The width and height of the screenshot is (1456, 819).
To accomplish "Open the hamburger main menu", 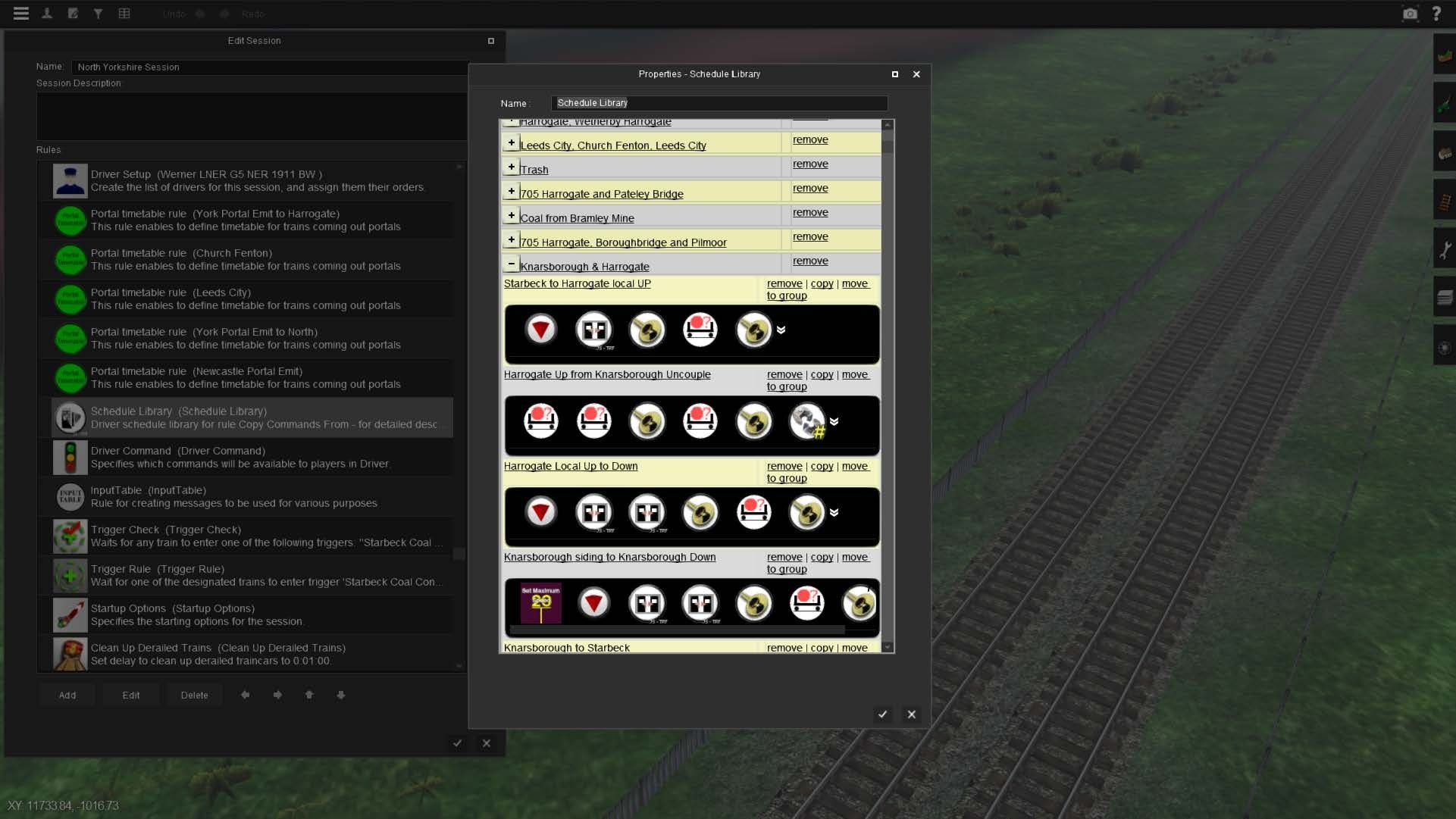I will [x=21, y=13].
